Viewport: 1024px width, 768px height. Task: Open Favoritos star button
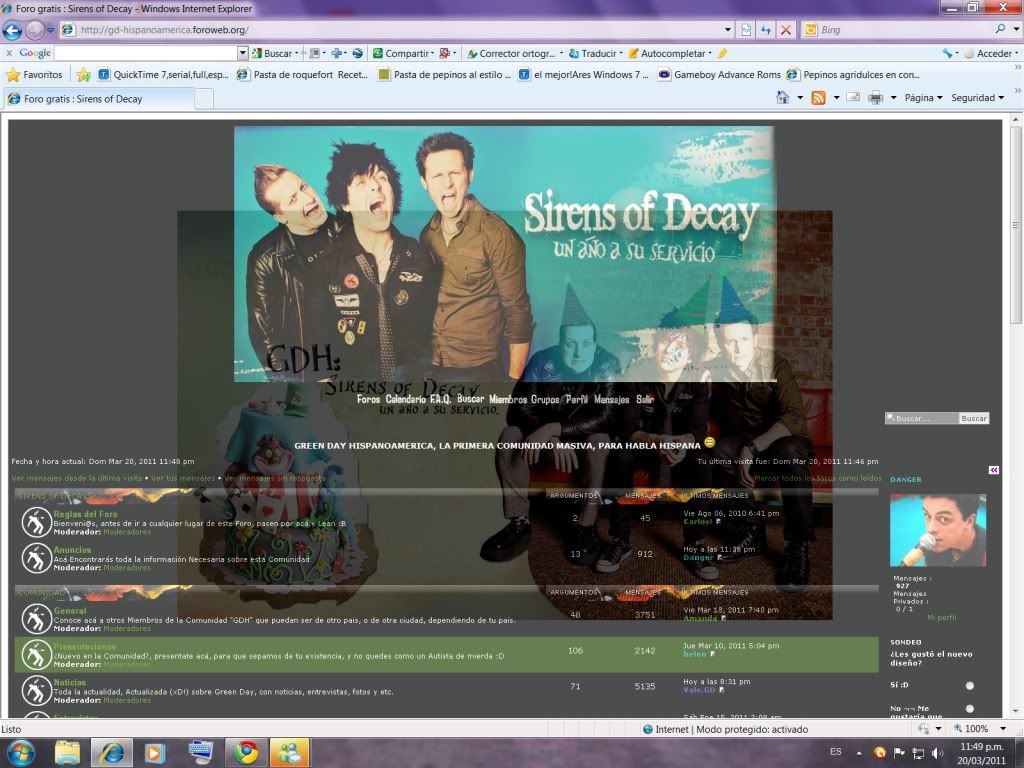pyautogui.click(x=35, y=74)
